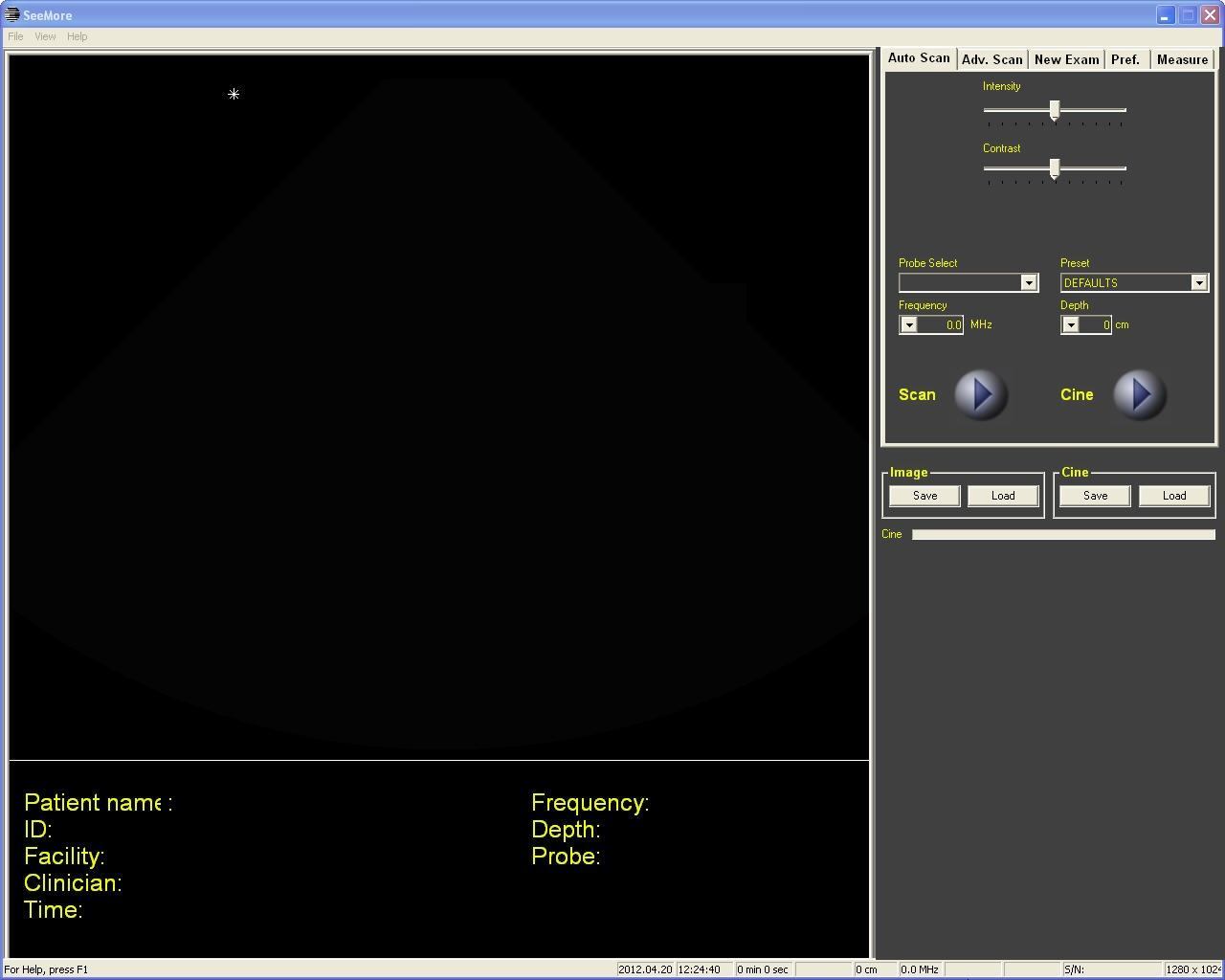The image size is (1225, 980).
Task: Click the Depth: label in info area
Action: (566, 830)
